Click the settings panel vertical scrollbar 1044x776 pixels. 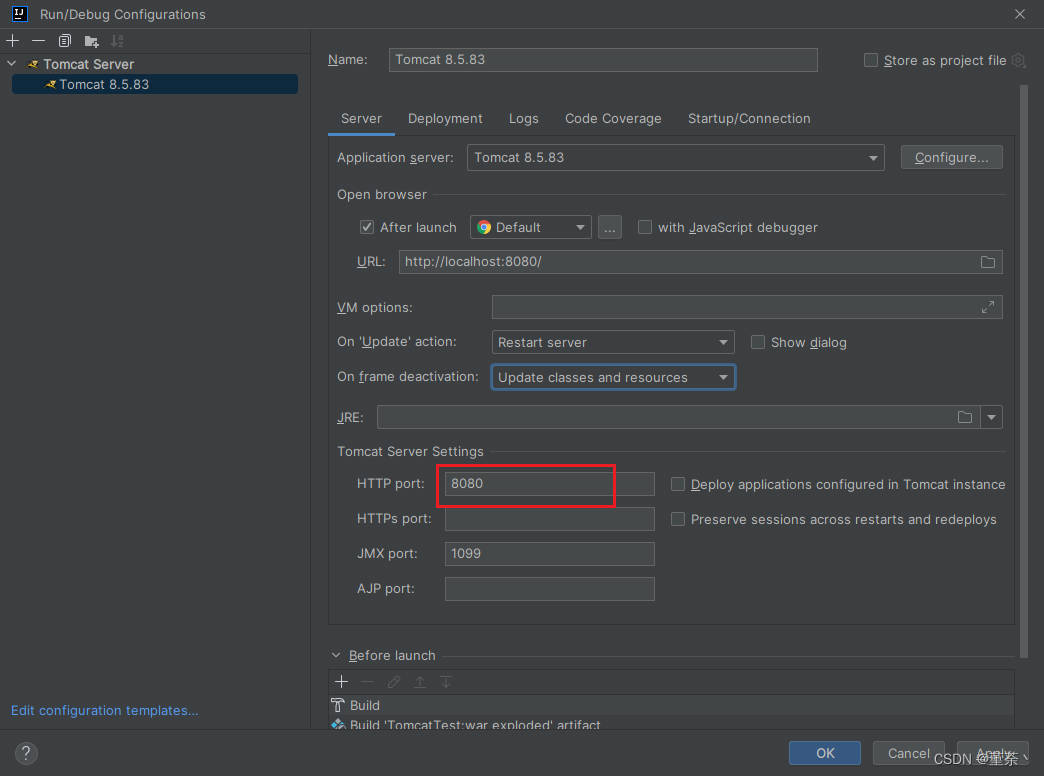click(x=1023, y=371)
